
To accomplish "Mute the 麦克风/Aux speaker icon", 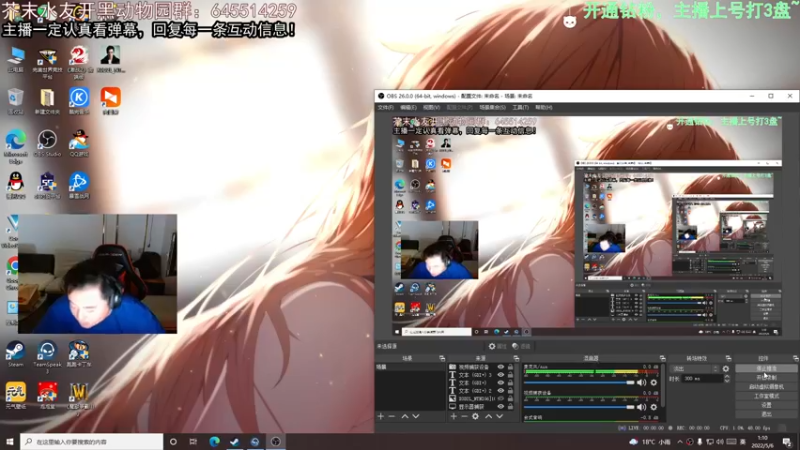I will [642, 382].
